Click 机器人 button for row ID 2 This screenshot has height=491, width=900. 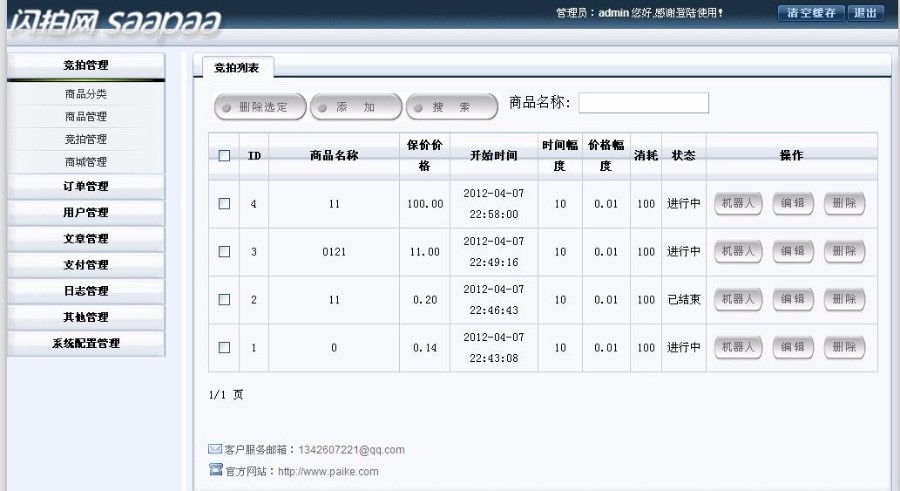point(738,300)
